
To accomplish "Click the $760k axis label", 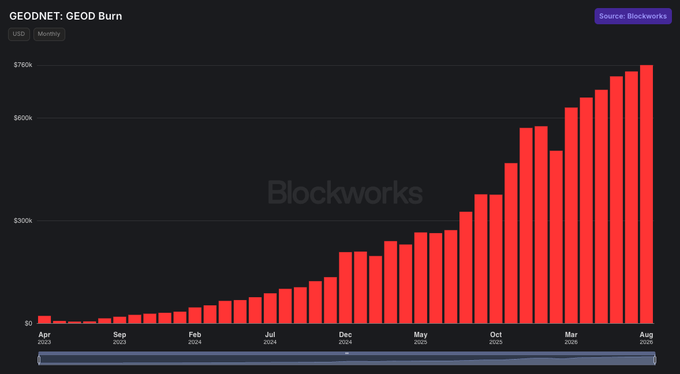I will pyautogui.click(x=23, y=65).
